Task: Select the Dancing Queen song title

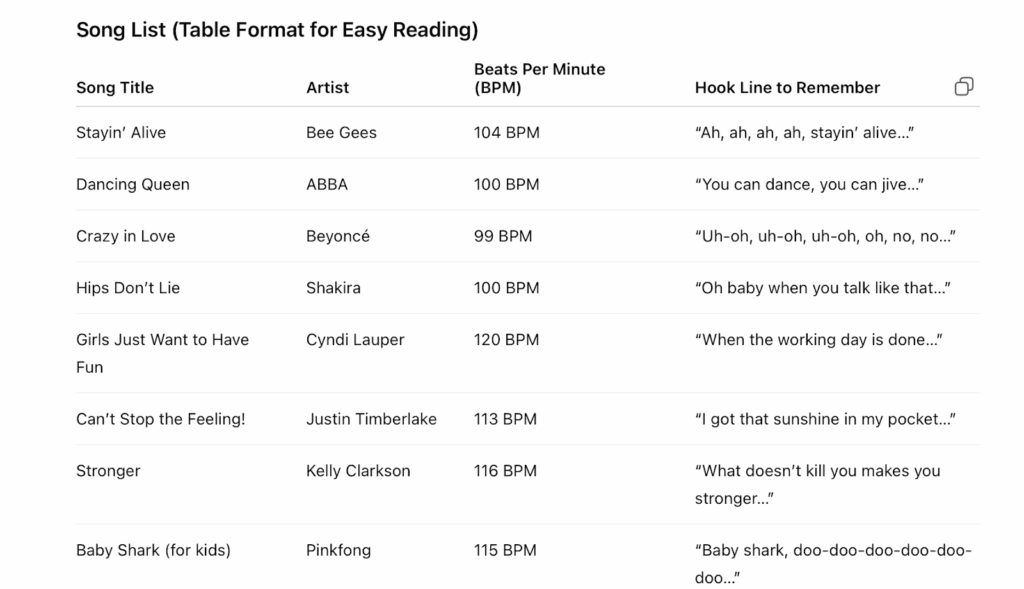Action: (x=132, y=185)
